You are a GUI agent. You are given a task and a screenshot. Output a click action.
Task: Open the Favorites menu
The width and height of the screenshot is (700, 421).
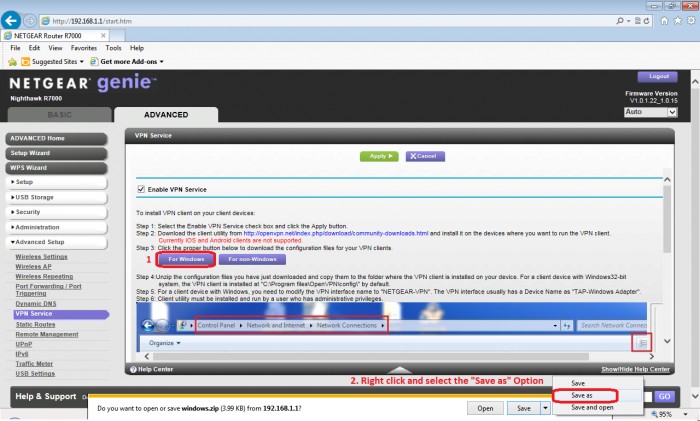click(83, 48)
